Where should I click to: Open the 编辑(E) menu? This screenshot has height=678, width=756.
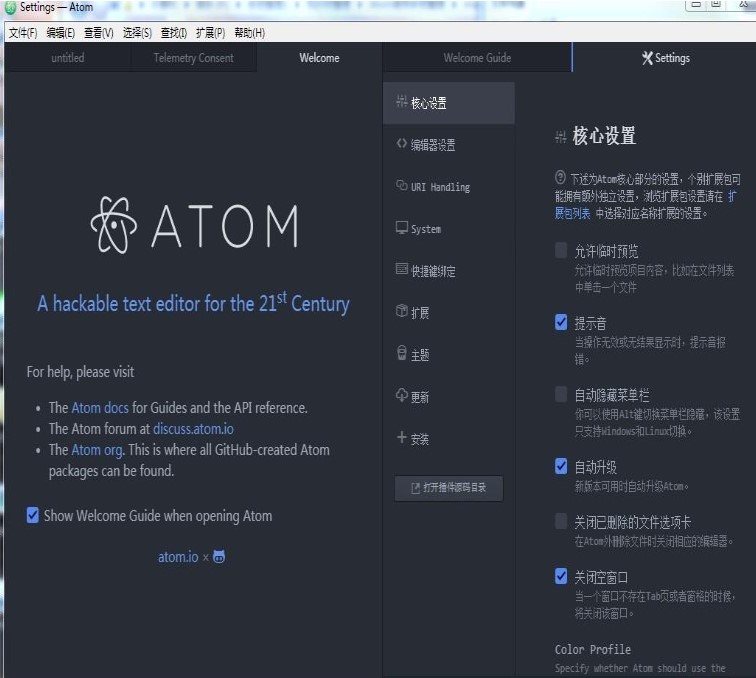click(60, 33)
